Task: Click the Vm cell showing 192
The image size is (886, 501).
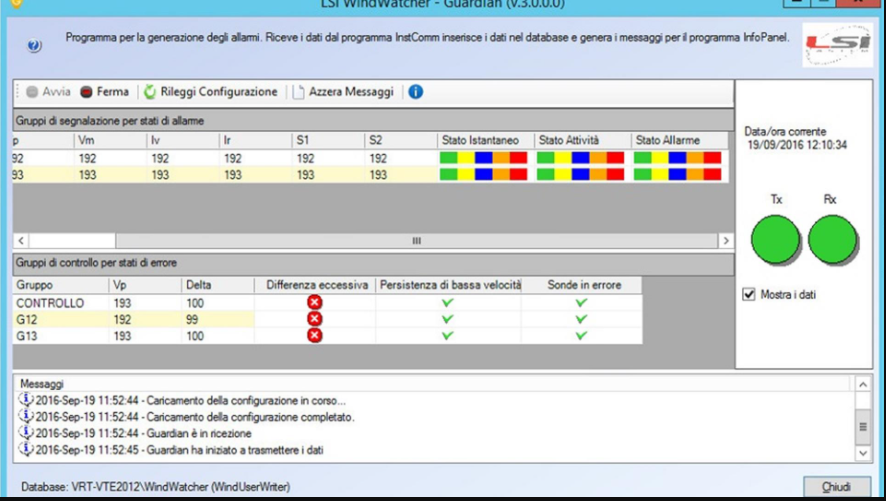Action: click(x=110, y=158)
